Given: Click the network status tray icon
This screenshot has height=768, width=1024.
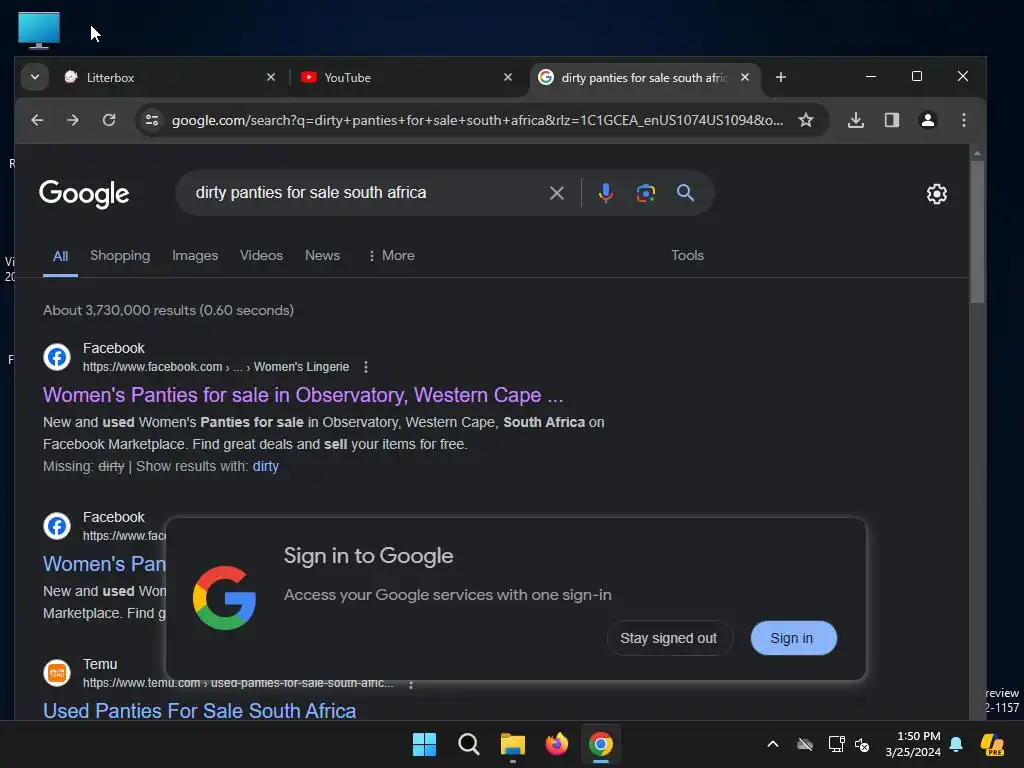Looking at the screenshot, I should (x=836, y=744).
